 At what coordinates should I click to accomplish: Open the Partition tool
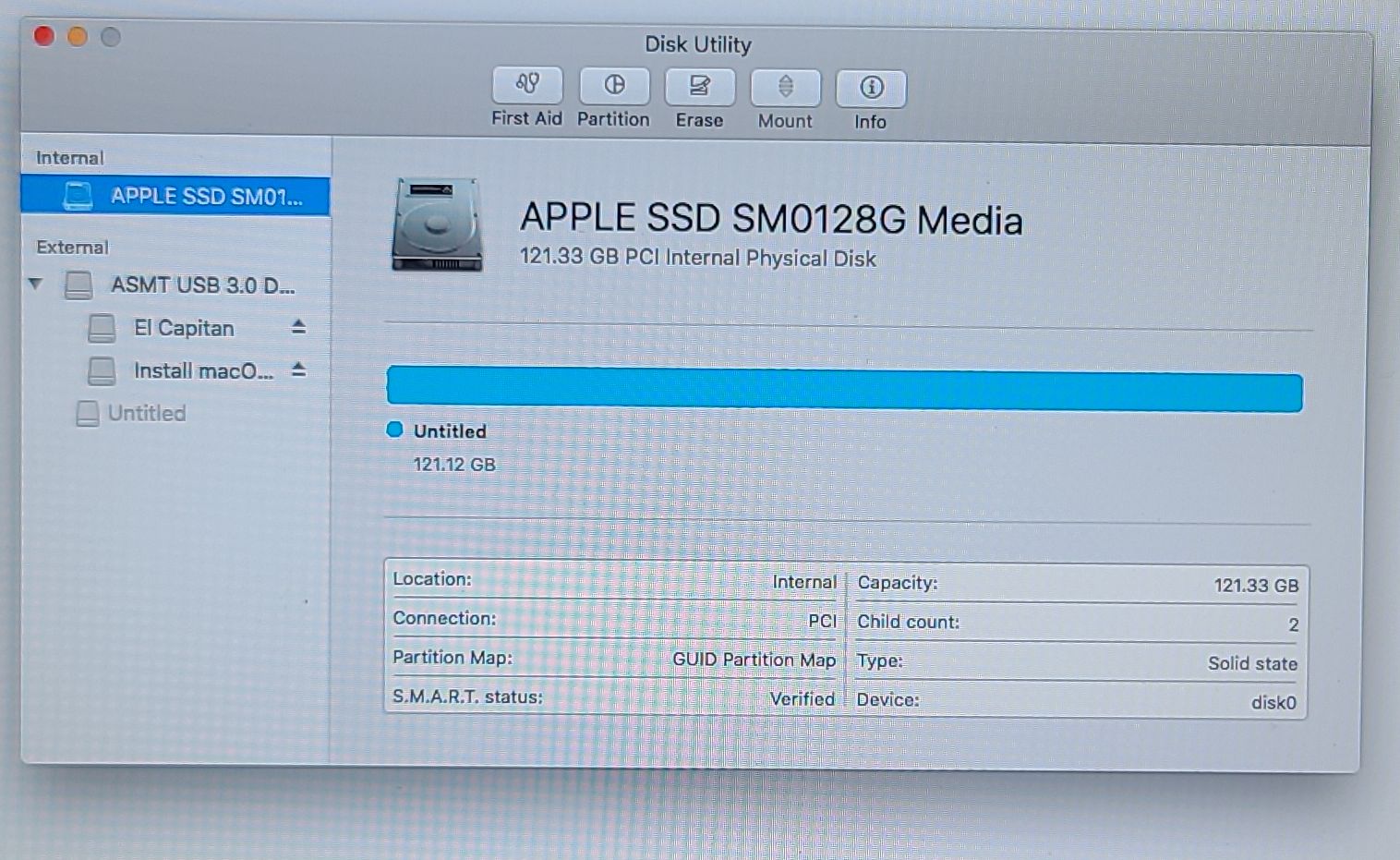(x=613, y=86)
